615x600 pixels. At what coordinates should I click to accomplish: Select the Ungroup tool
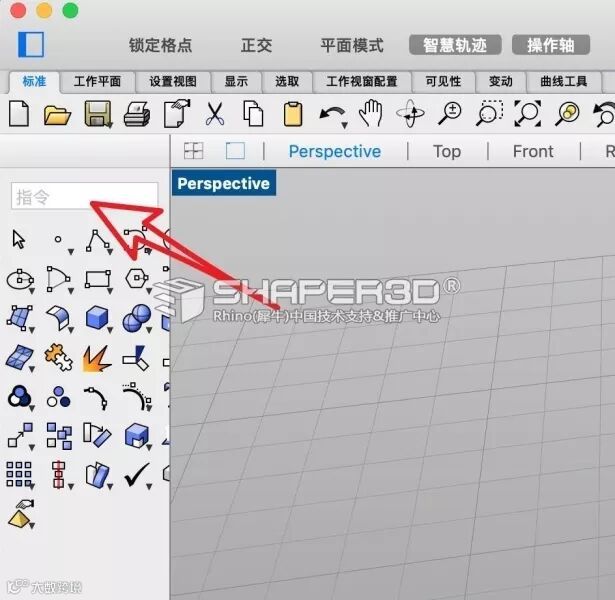coord(58,397)
